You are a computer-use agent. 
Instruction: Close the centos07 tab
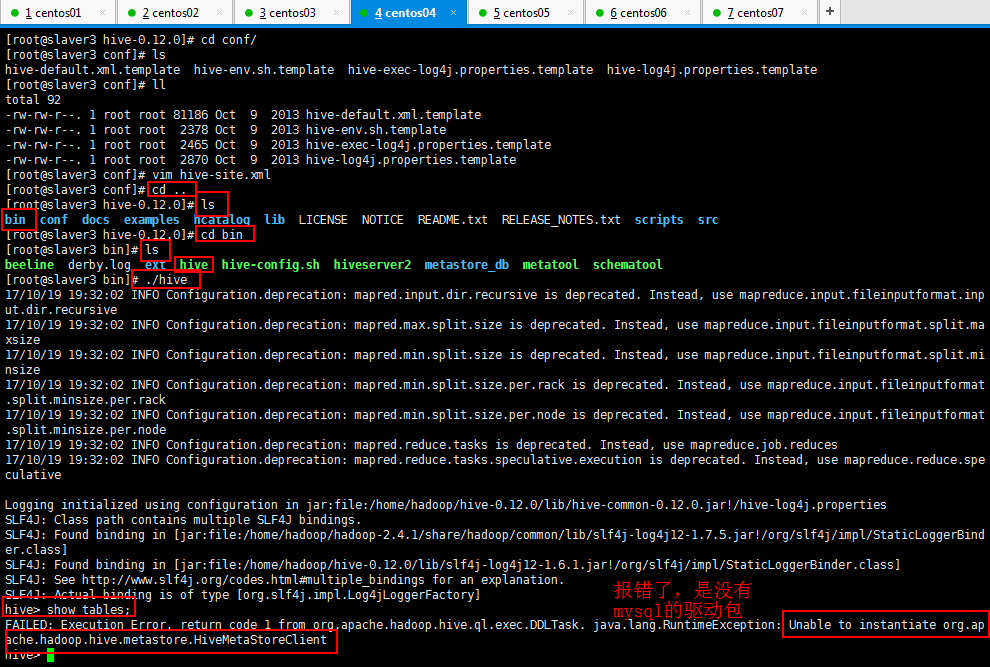click(804, 13)
